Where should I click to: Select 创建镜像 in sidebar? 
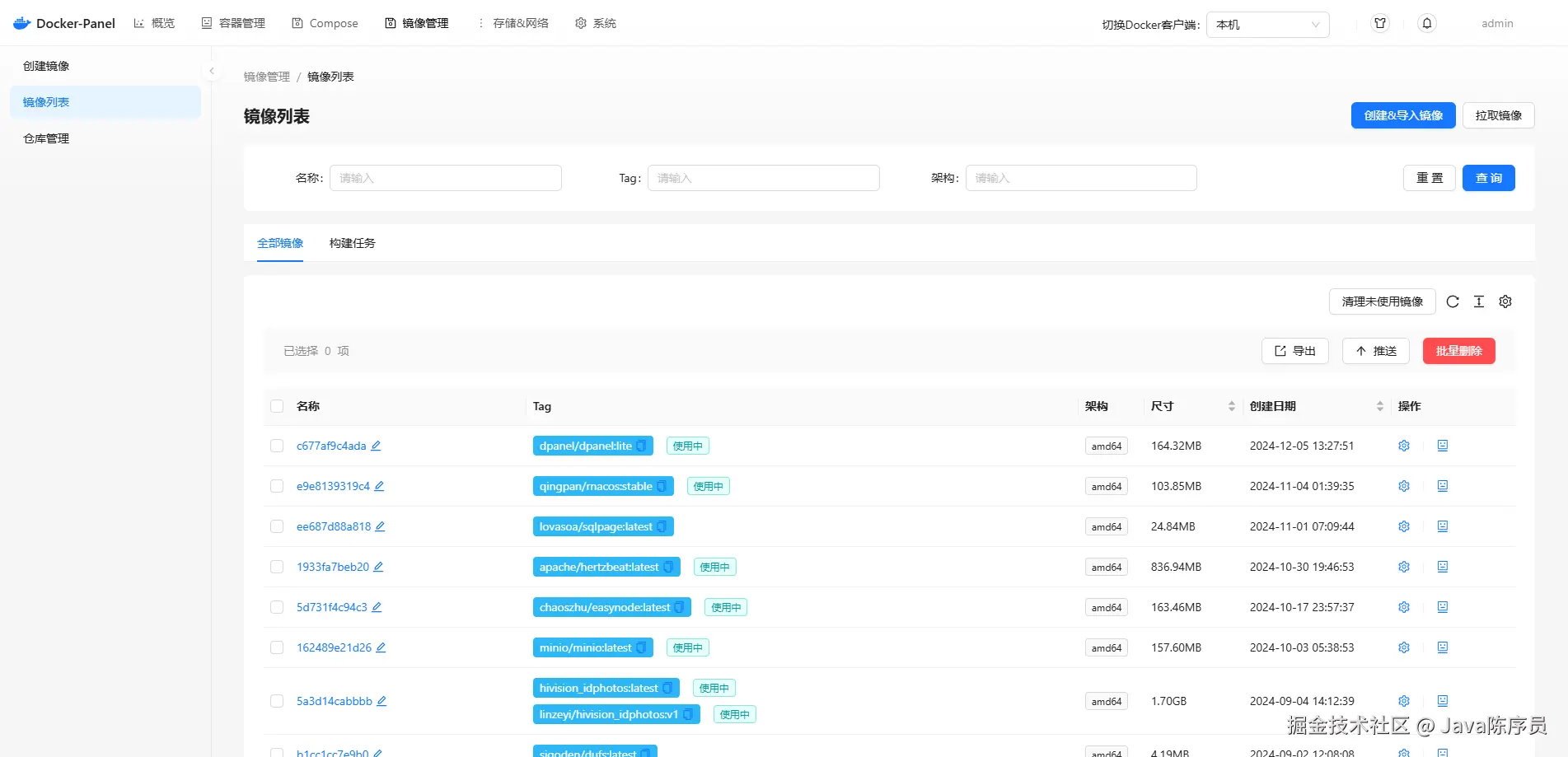pyautogui.click(x=105, y=66)
